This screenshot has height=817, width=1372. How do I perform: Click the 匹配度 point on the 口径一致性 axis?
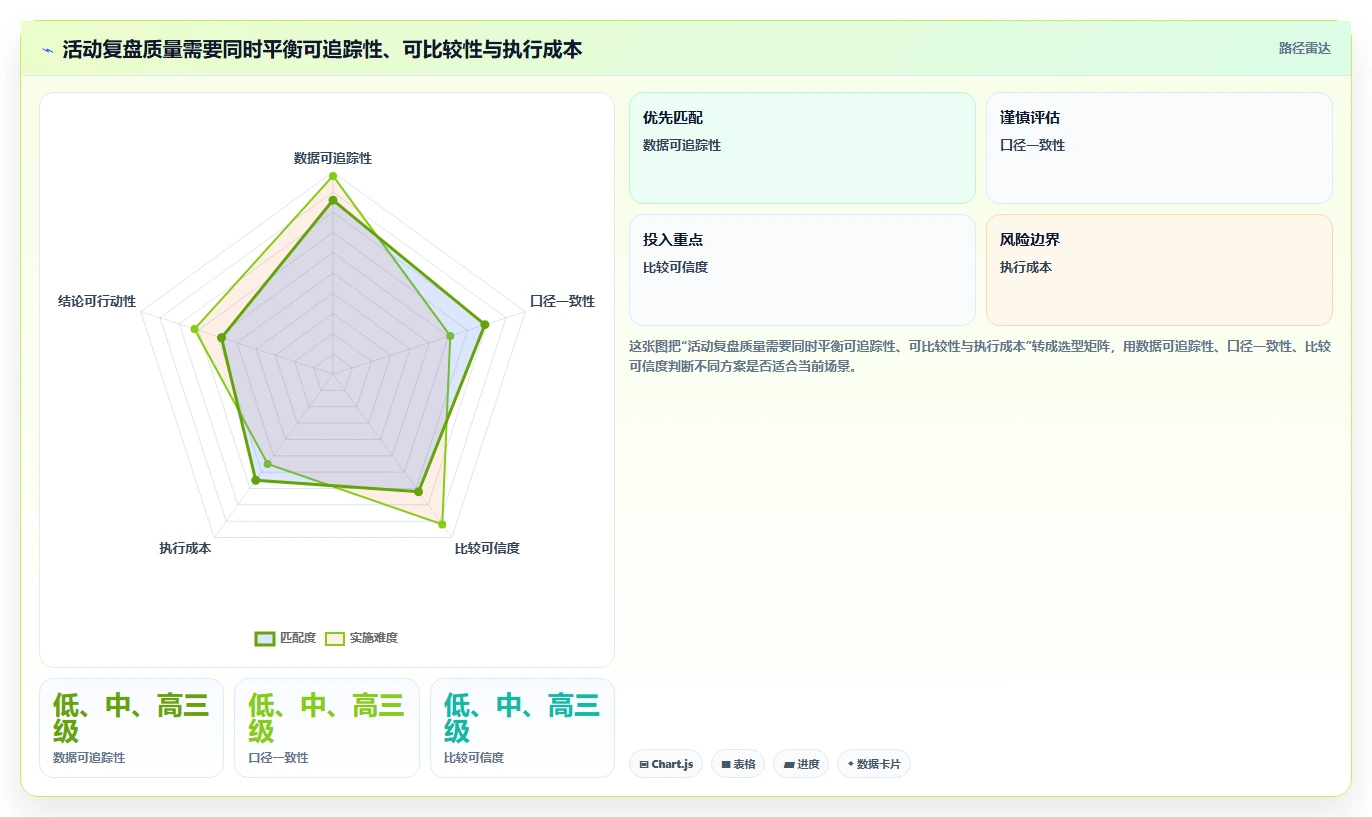[x=485, y=324]
